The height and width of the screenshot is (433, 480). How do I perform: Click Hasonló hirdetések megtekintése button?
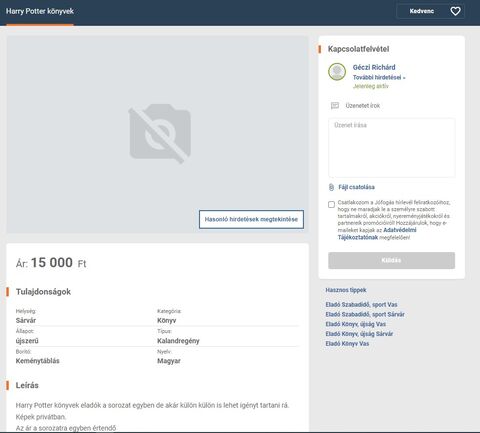click(x=251, y=219)
